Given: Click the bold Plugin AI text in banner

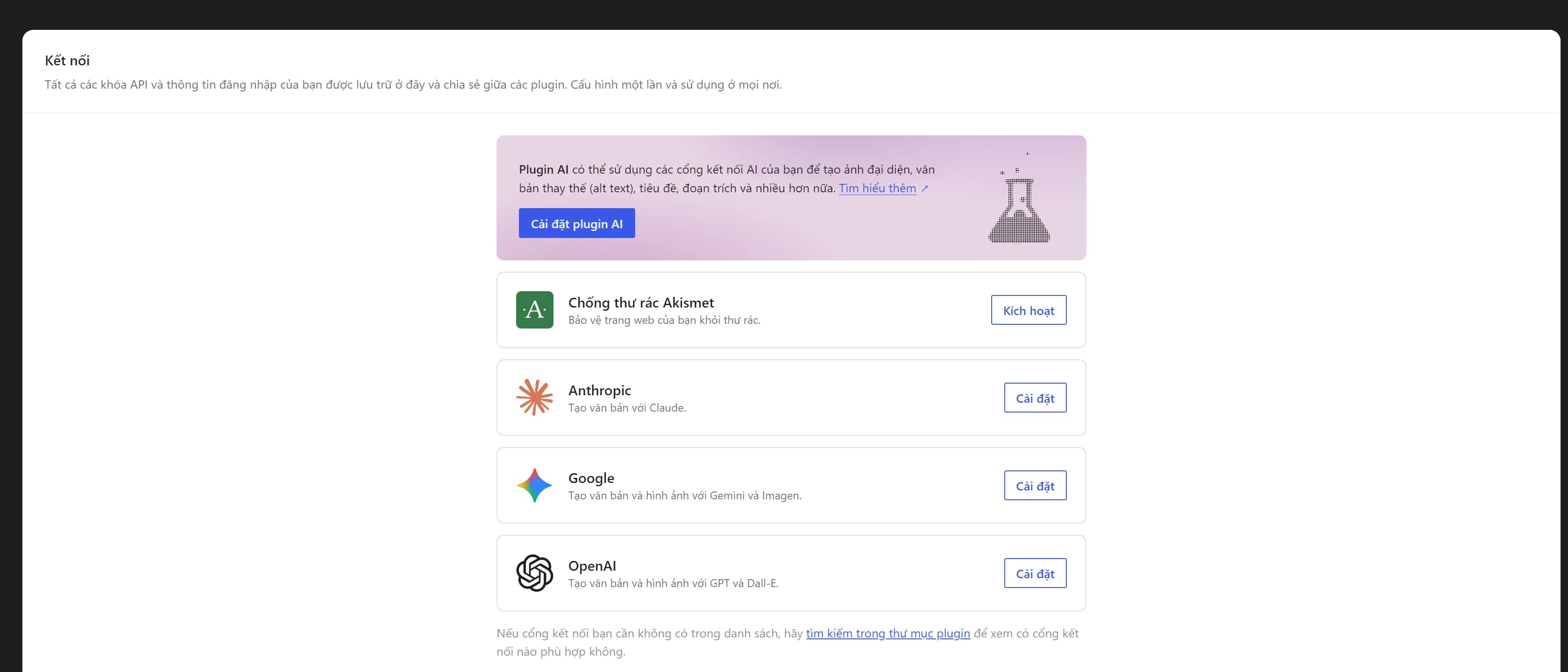Looking at the screenshot, I should coord(544,170).
